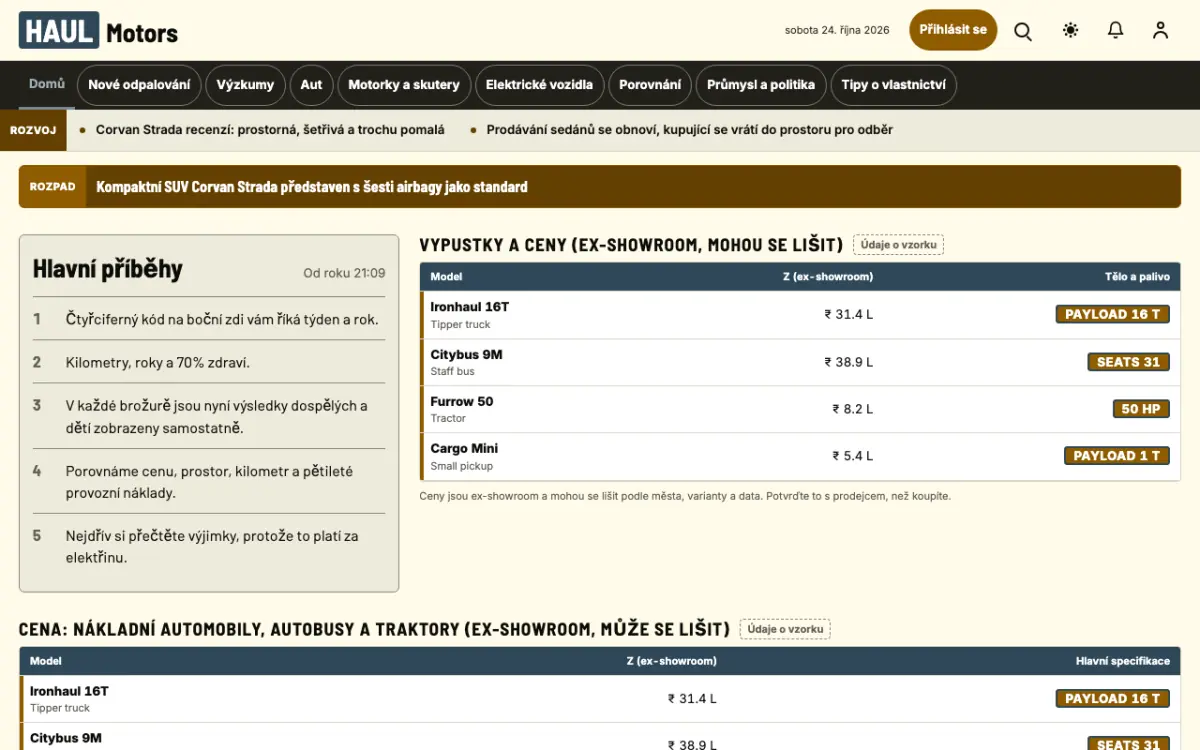Viewport: 1200px width, 750px height.
Task: Click the Hlavní příběhy heading
Action: pyautogui.click(x=108, y=269)
